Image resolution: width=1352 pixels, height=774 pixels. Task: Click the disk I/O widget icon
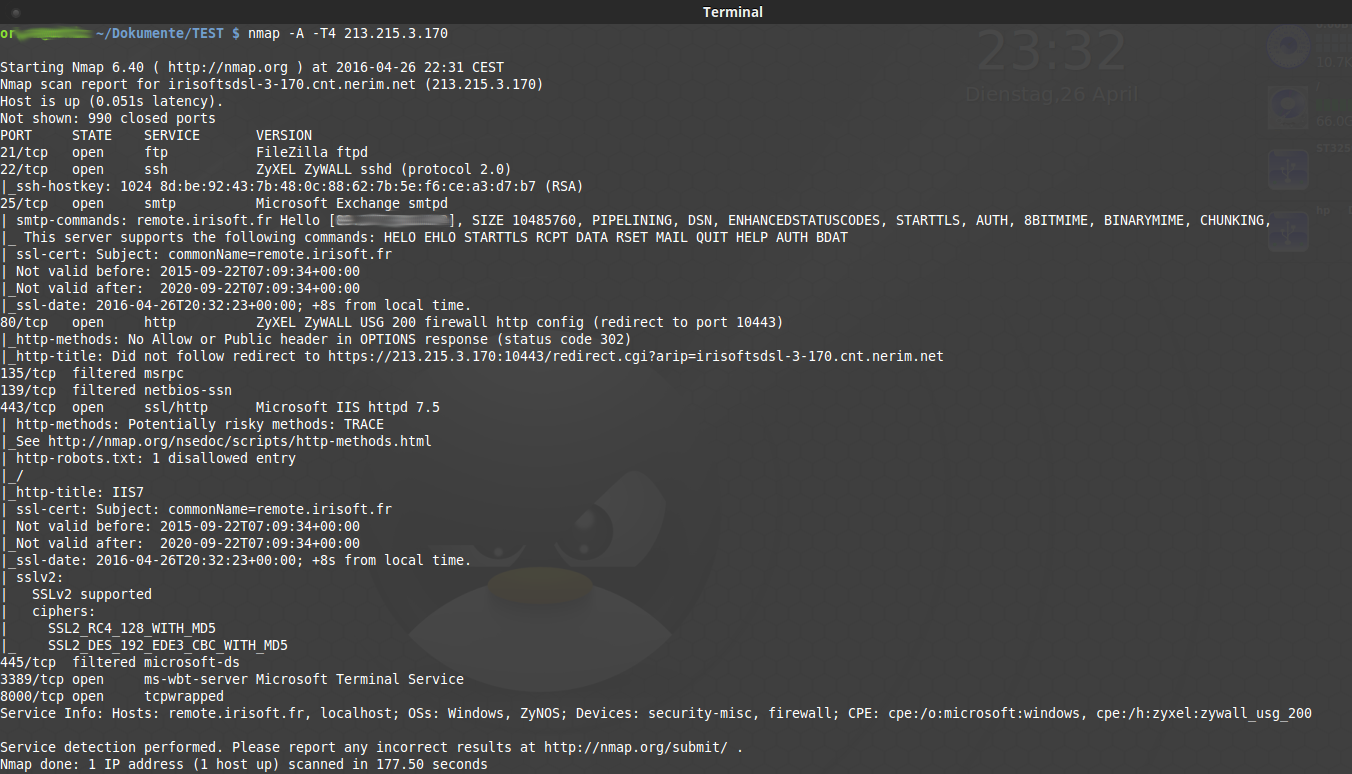click(1287, 46)
